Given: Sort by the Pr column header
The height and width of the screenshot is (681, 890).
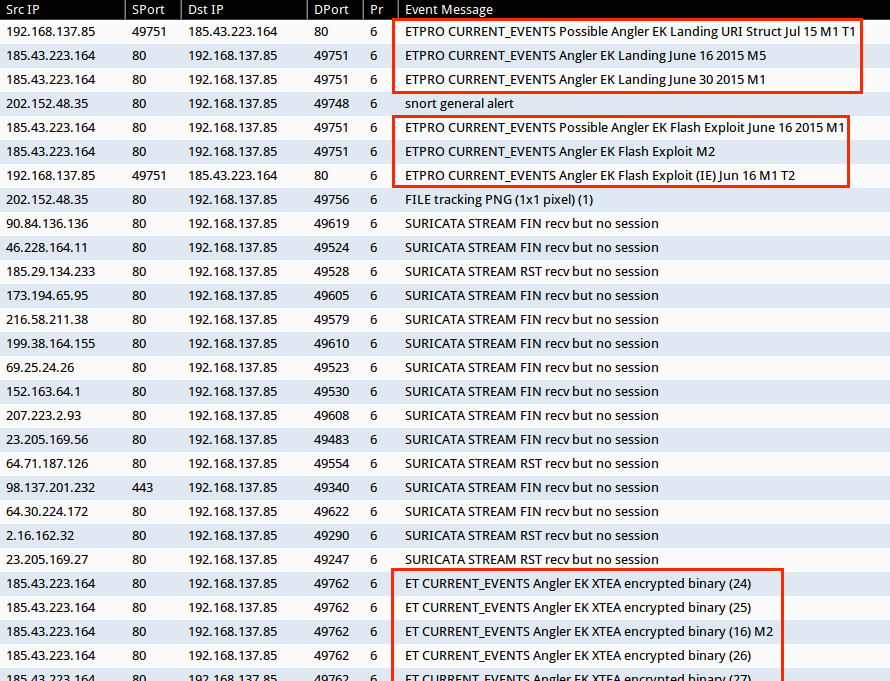Looking at the screenshot, I should (x=380, y=10).
